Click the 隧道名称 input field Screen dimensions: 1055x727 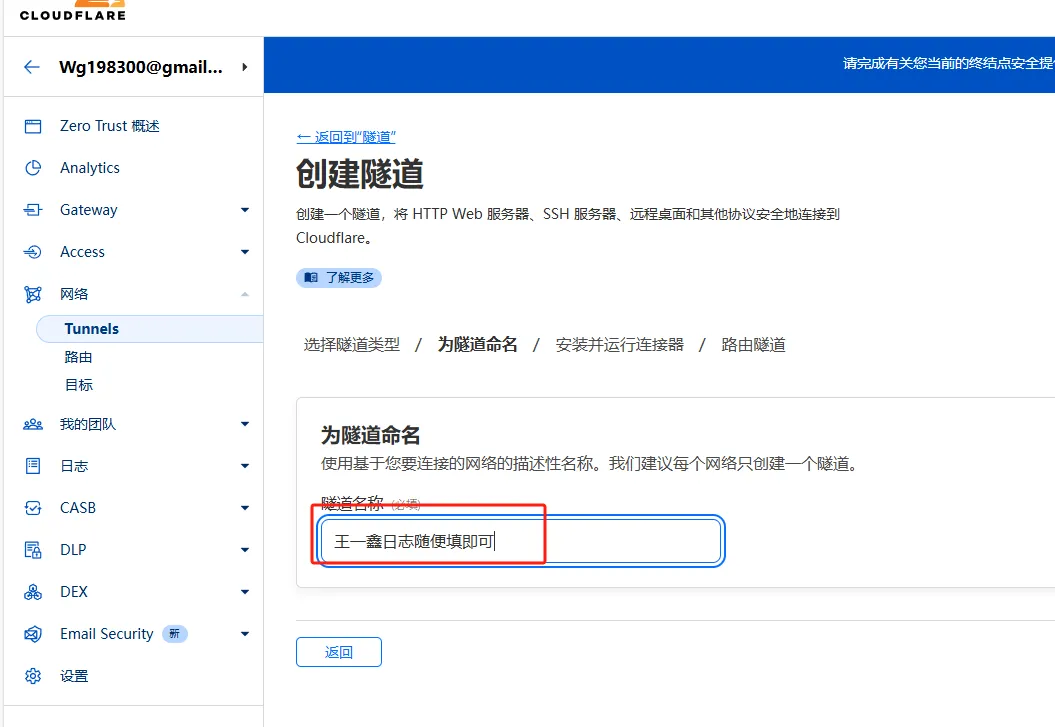(520, 540)
